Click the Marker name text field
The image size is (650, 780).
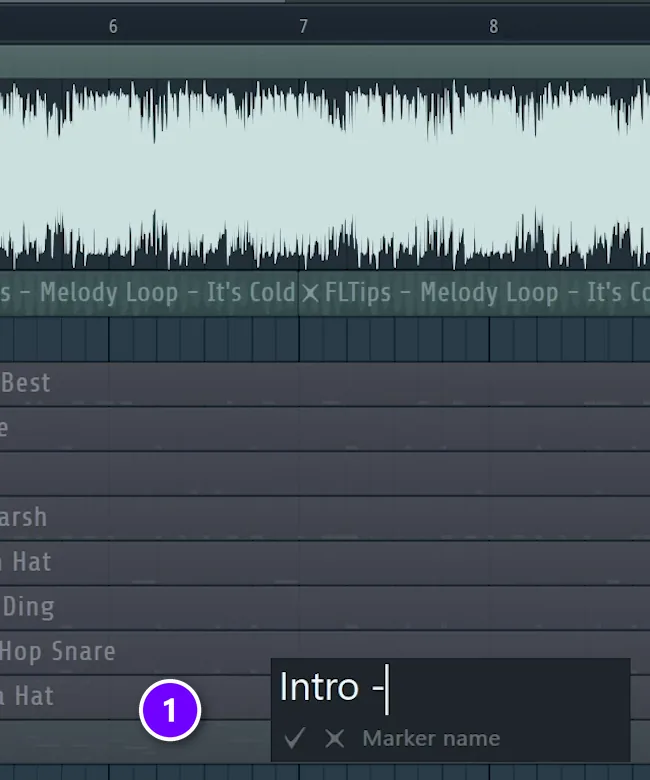pos(451,688)
